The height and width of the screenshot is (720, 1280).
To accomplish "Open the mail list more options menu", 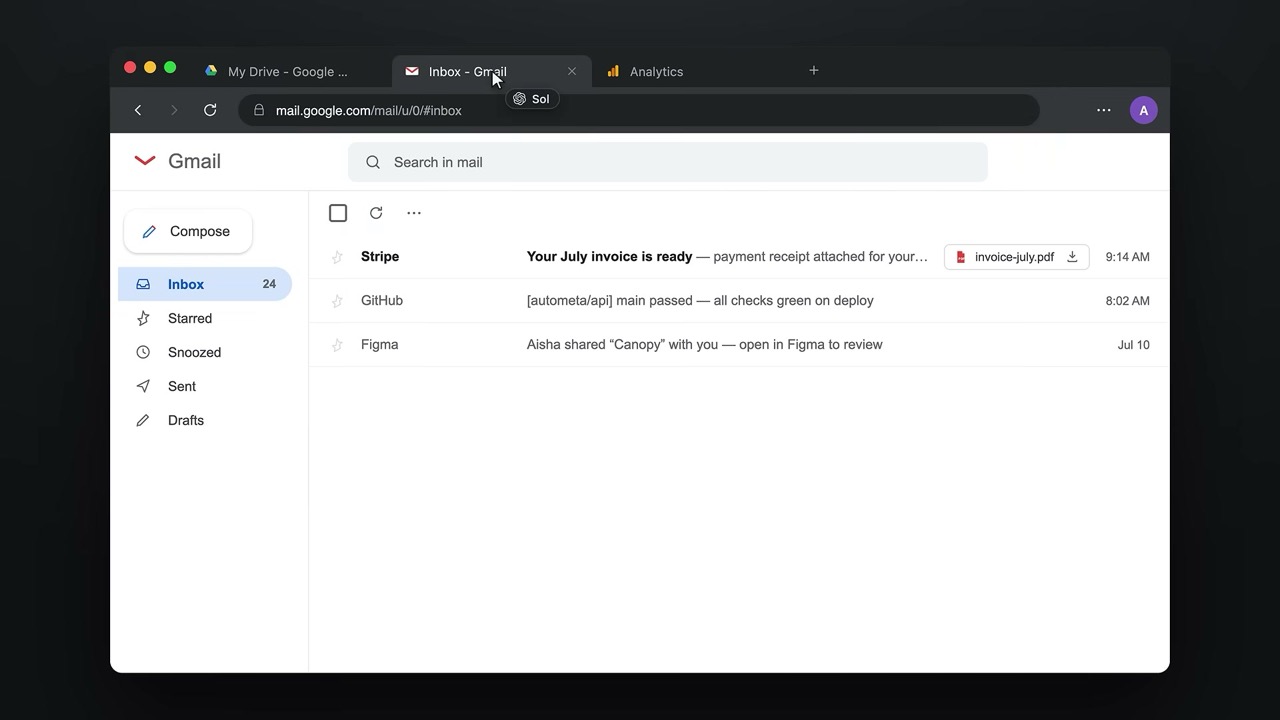I will [x=414, y=213].
